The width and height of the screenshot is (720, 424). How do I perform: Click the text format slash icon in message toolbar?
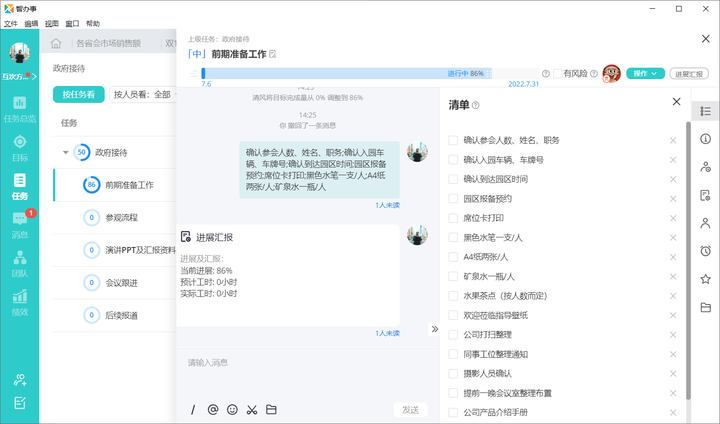click(193, 409)
